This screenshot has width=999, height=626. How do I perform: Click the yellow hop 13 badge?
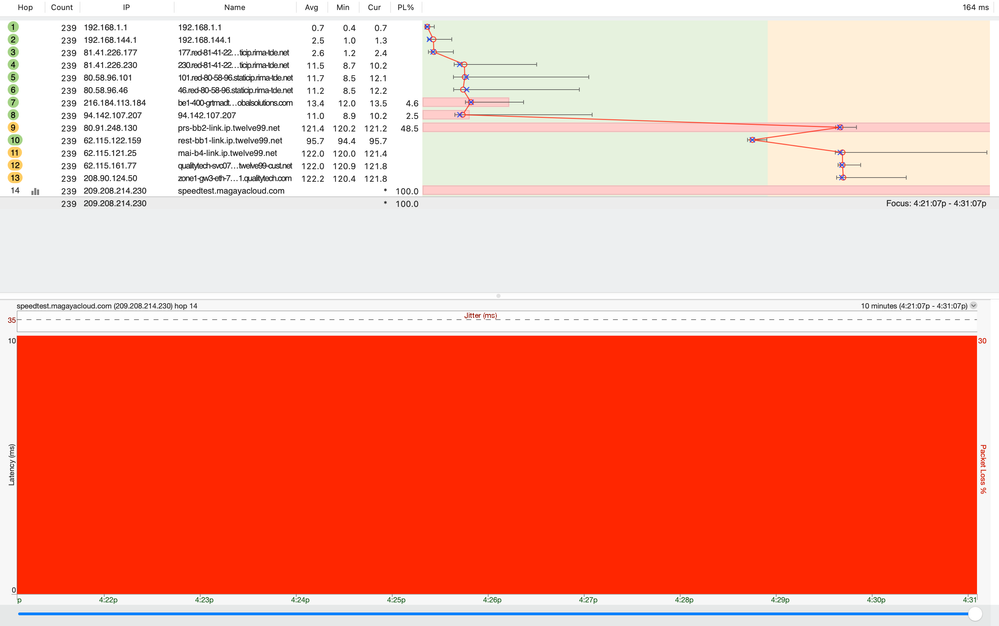13,177
